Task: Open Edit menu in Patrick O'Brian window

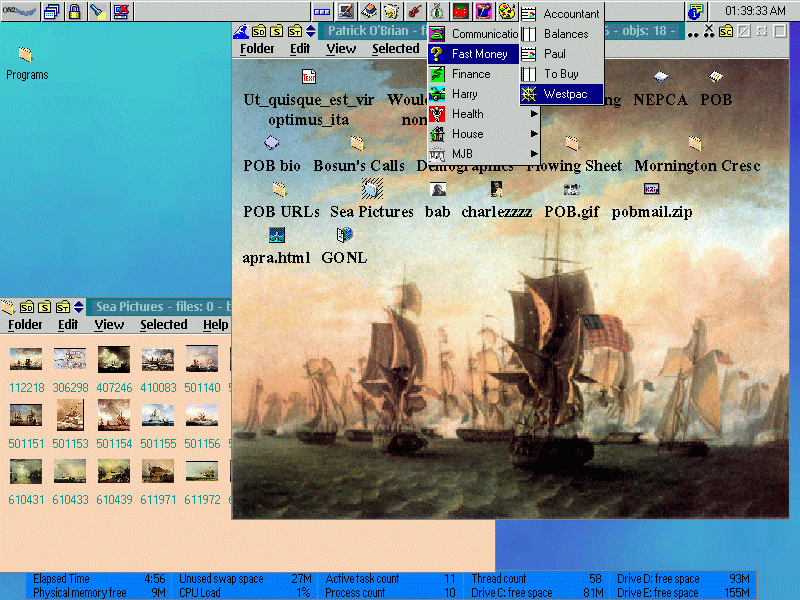Action: pos(300,48)
